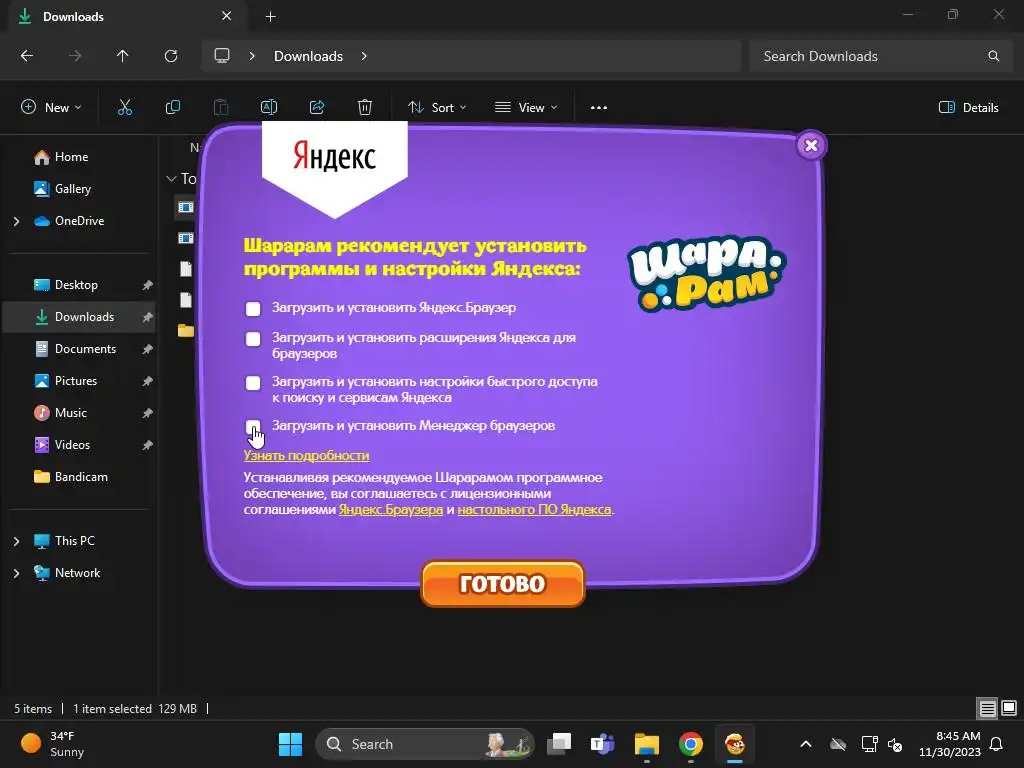The image size is (1024, 768).
Task: Open the New item dropdown
Action: click(52, 108)
